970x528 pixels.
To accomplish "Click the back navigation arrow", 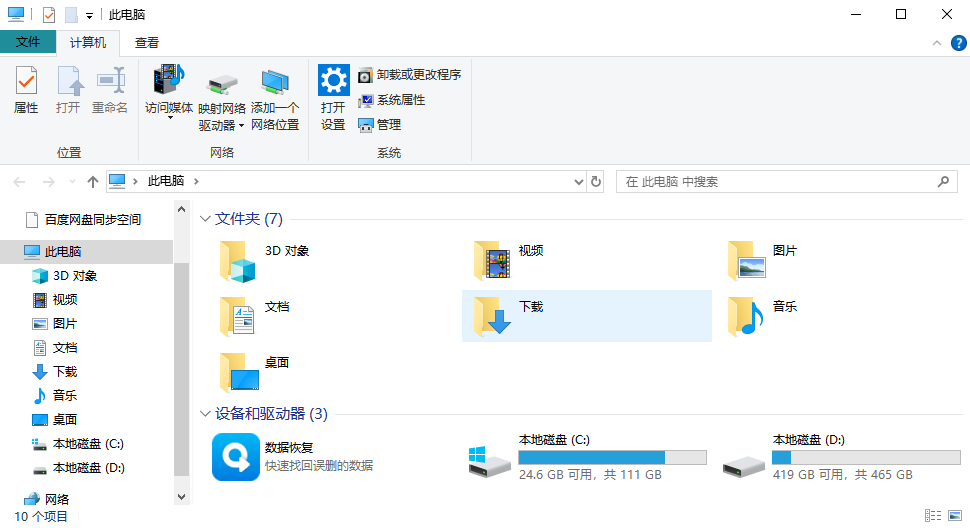I will click(x=19, y=182).
